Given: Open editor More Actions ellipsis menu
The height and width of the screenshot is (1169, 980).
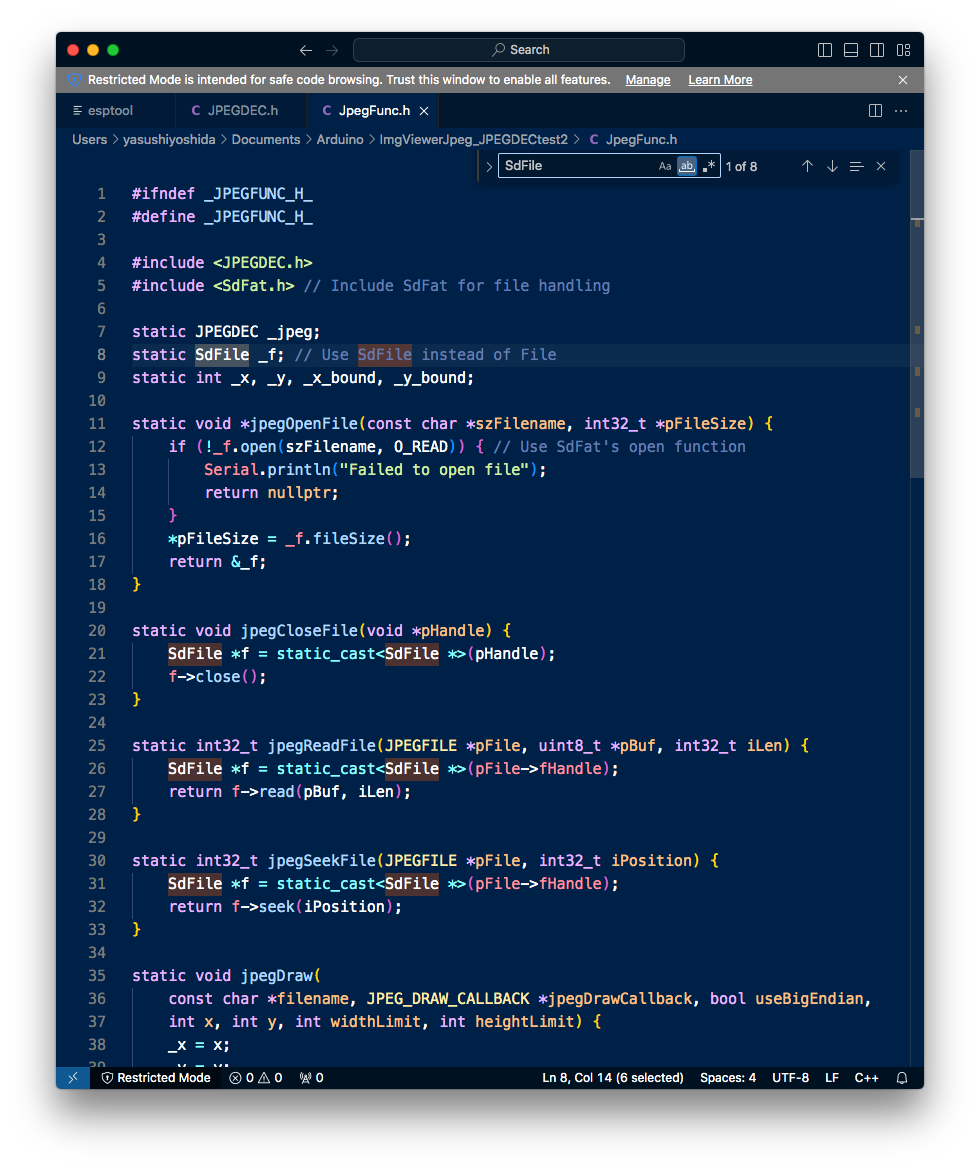Looking at the screenshot, I should 901,110.
